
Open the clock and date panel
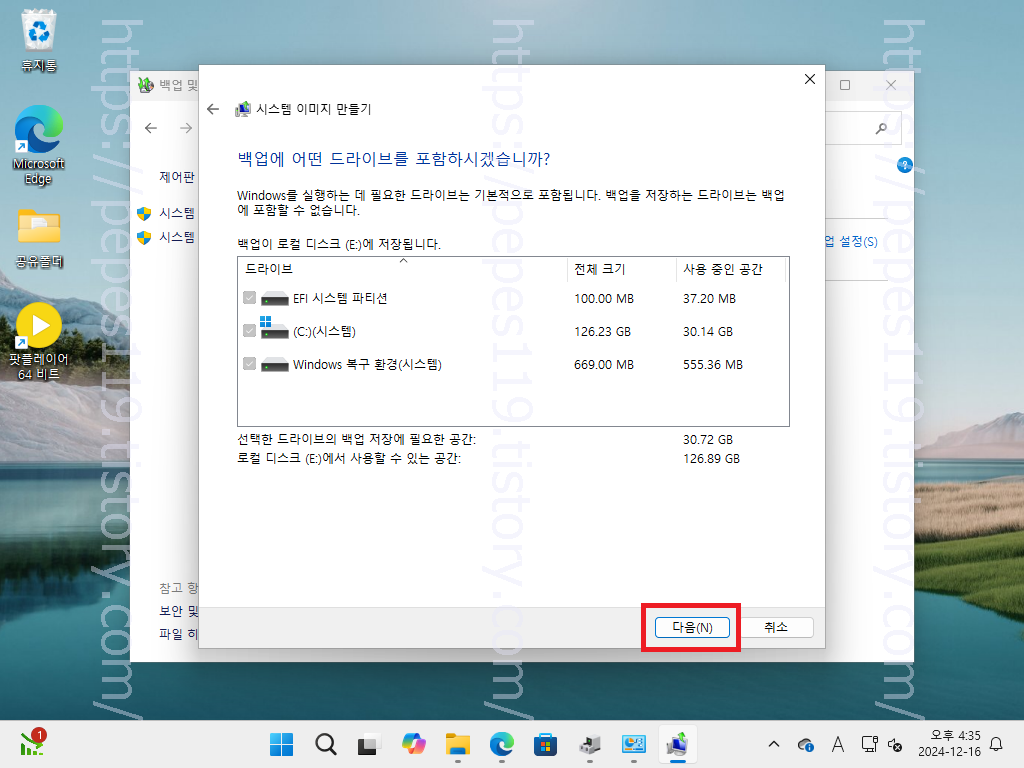tap(949, 744)
